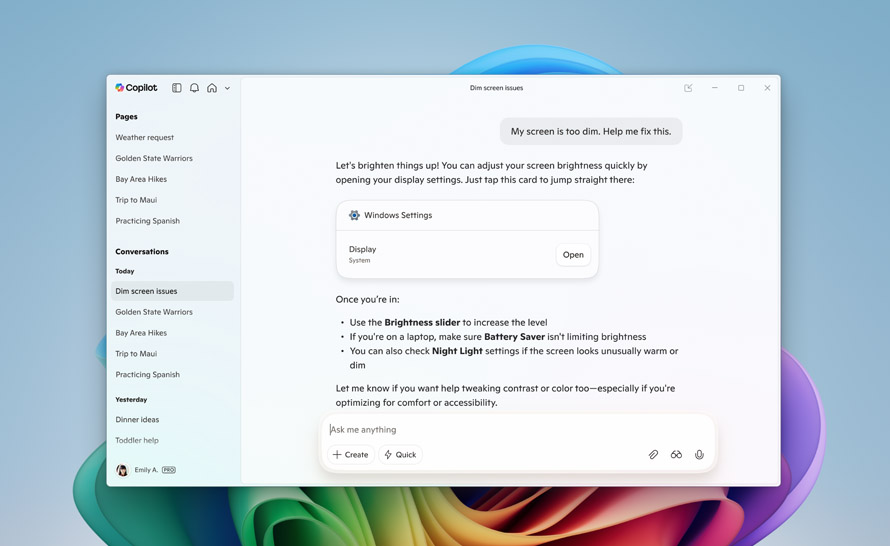Toggle the sidebar panel icon
Image resolution: width=890 pixels, height=546 pixels.
[x=177, y=88]
